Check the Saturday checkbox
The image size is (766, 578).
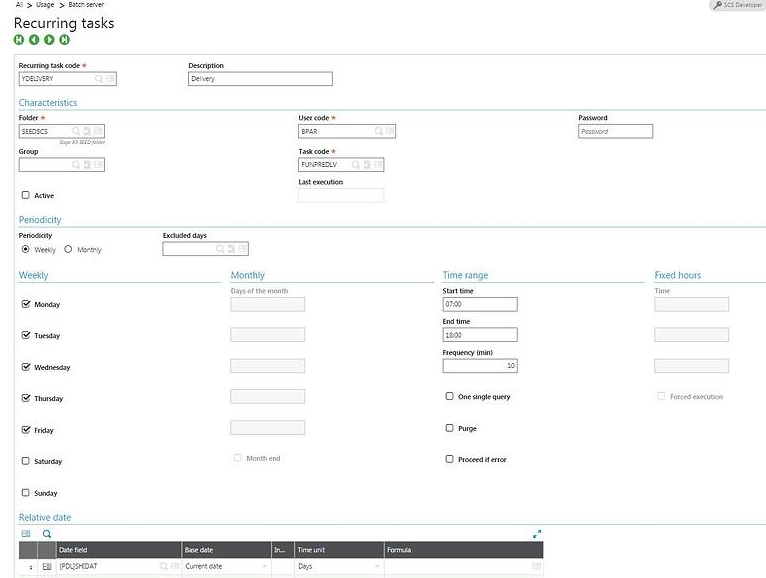(25, 461)
